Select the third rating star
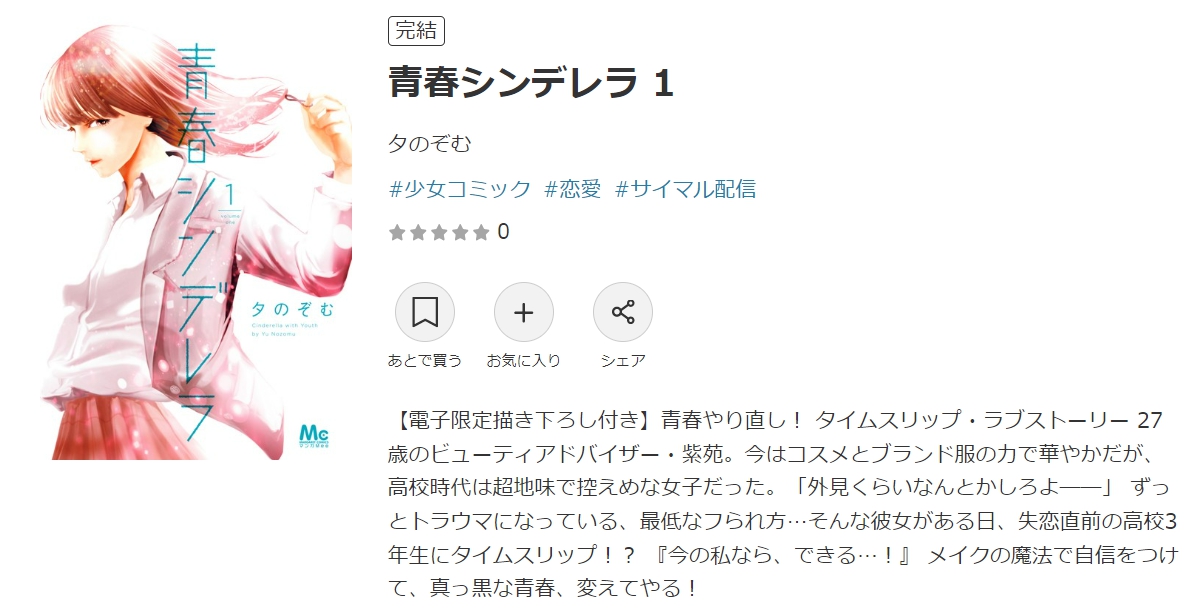This screenshot has width=1192, height=616. 439,232
